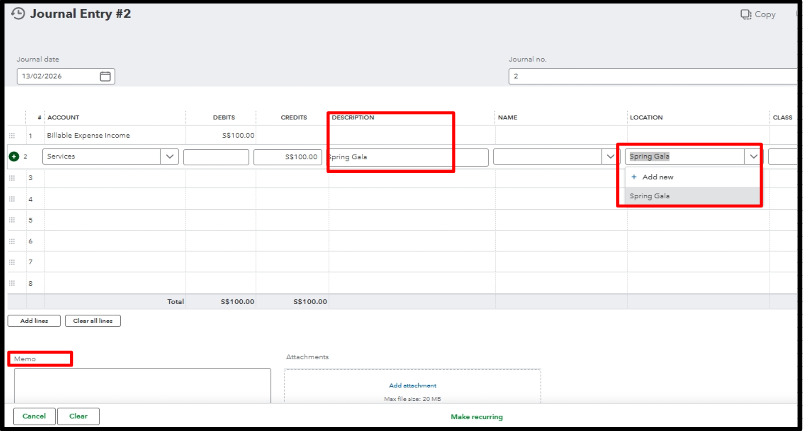
Task: Click the drag handle icon of row 8
Action: click(13, 282)
